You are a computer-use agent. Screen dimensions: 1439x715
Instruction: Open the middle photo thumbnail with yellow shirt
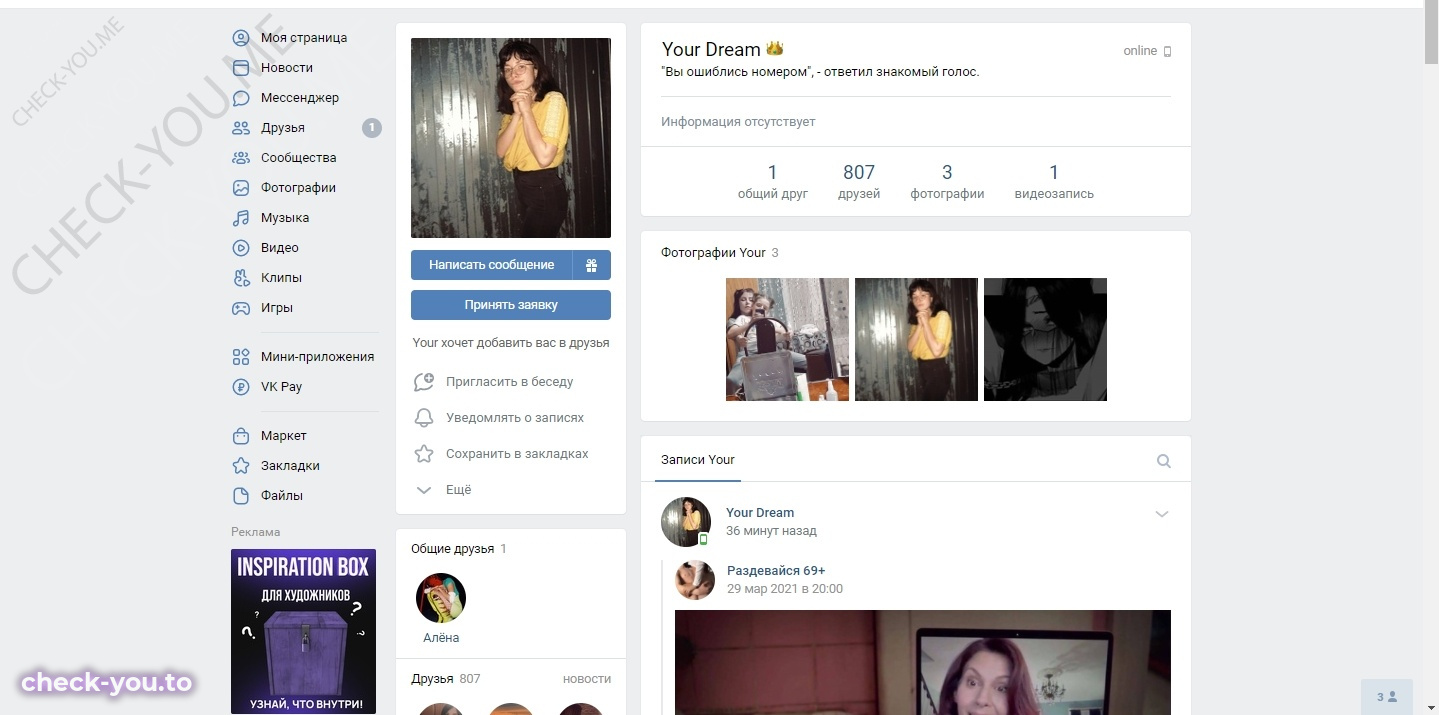point(916,340)
